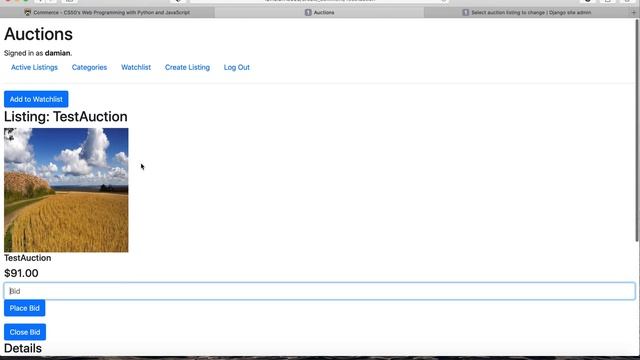The width and height of the screenshot is (640, 360).
Task: Open the Watchlist link
Action: pos(136,67)
